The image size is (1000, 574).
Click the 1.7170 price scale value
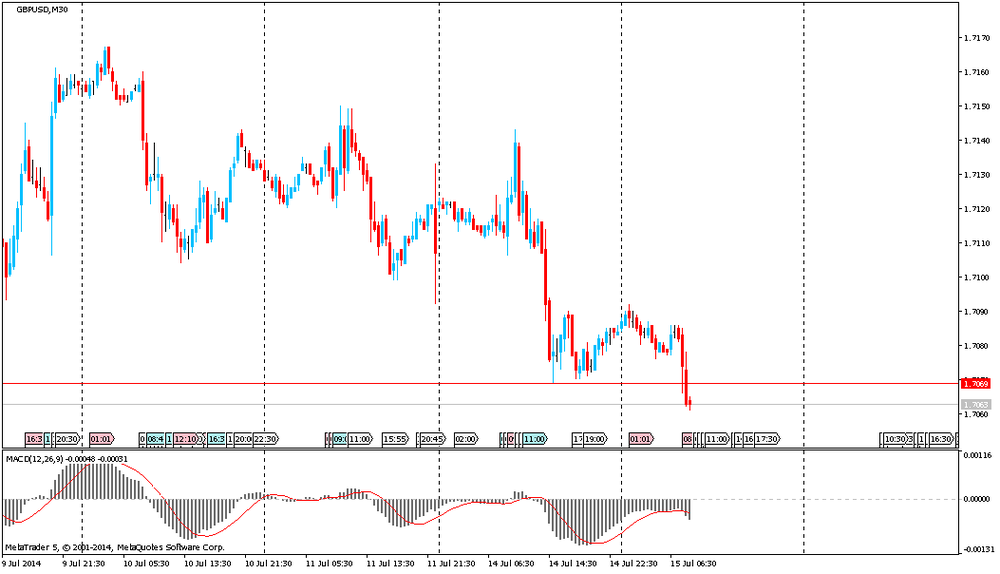click(976, 38)
